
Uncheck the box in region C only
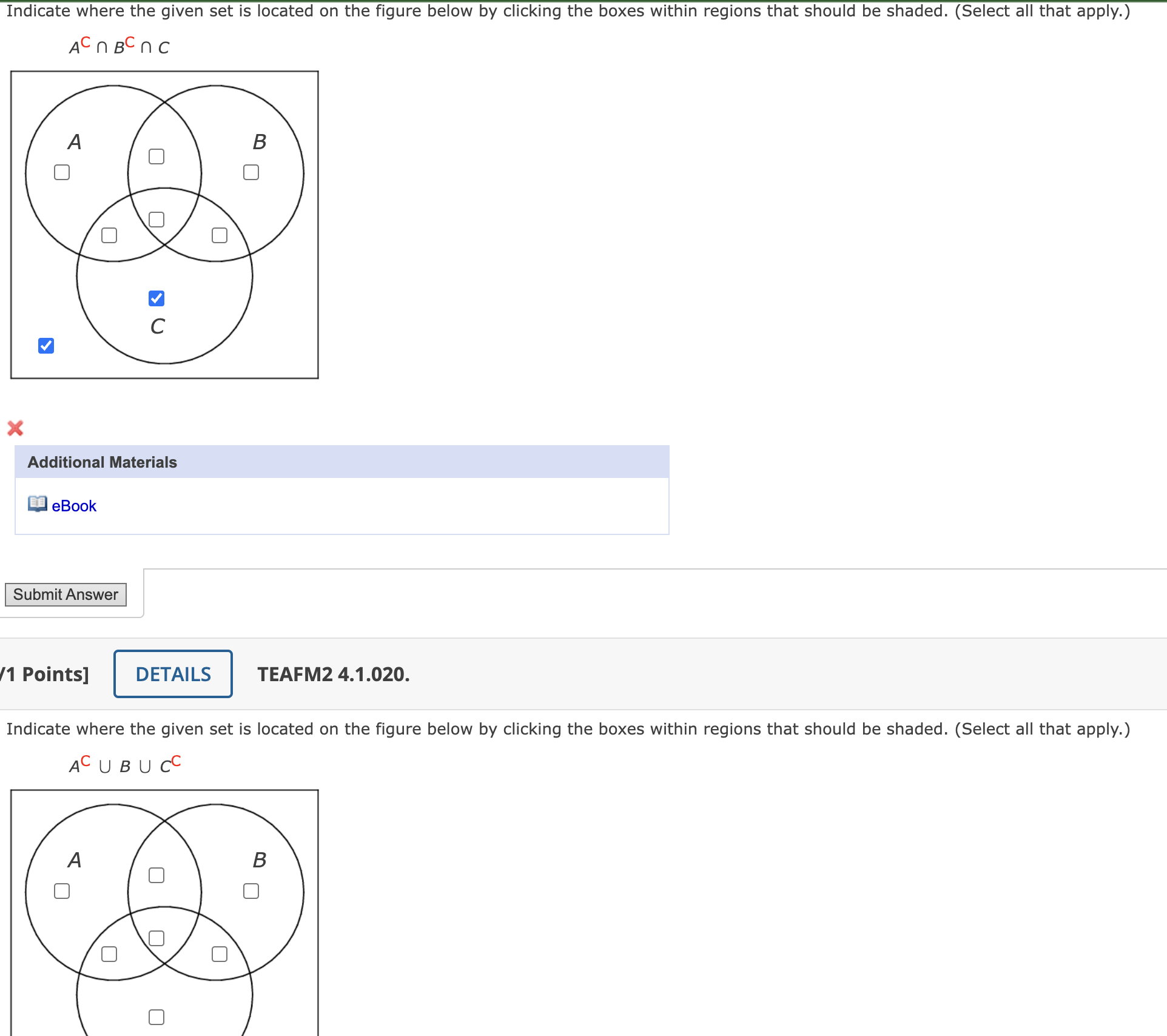tap(156, 298)
